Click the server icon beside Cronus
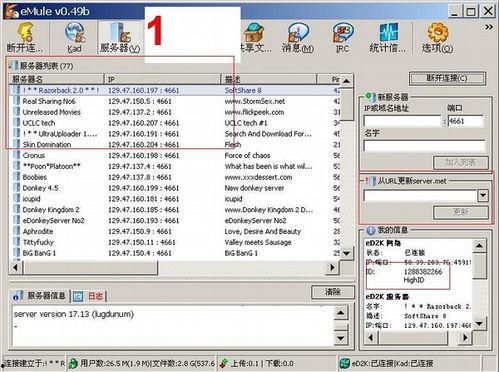 coord(16,155)
